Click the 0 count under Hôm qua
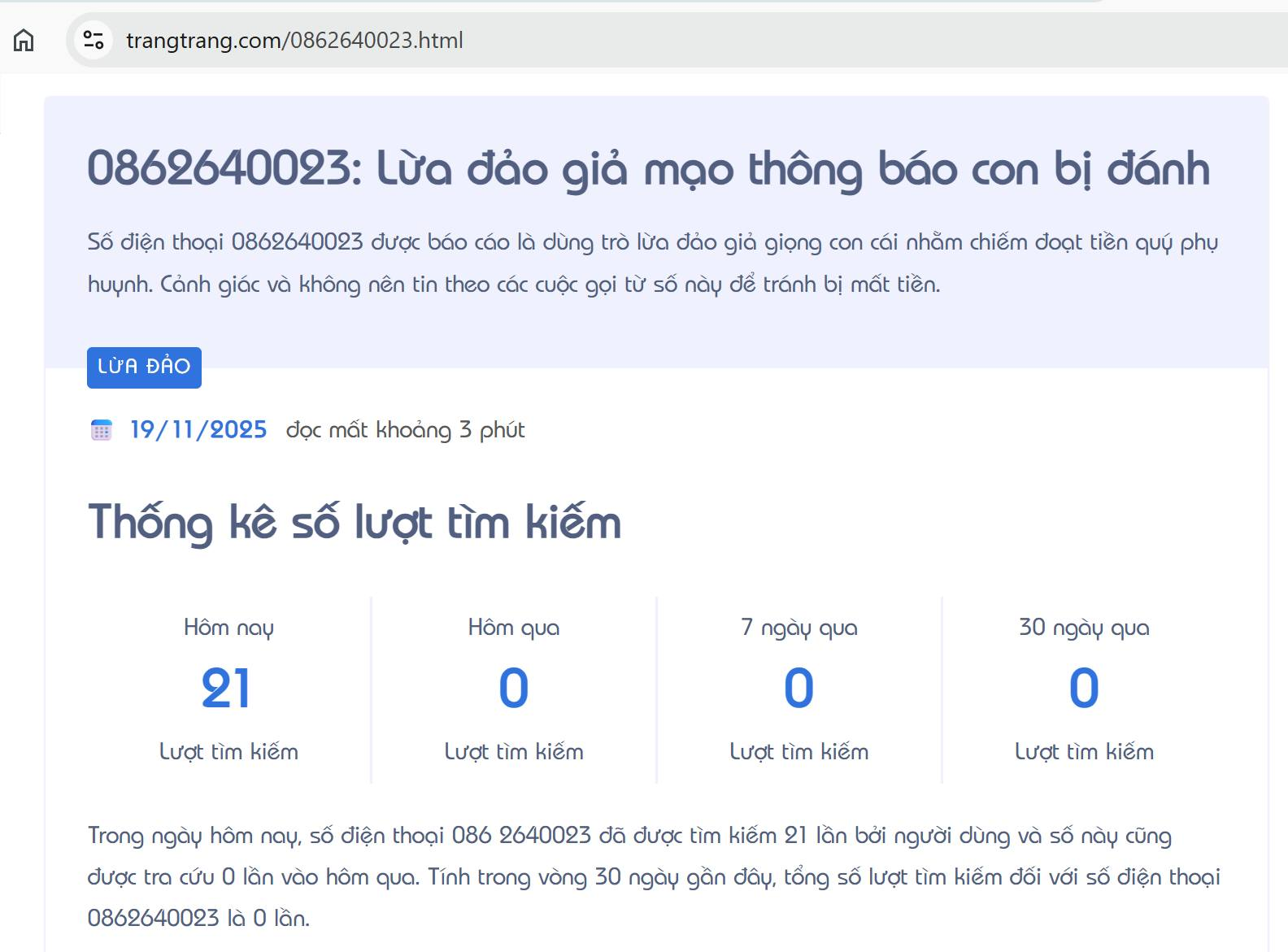This screenshot has height=952, width=1288. (513, 689)
